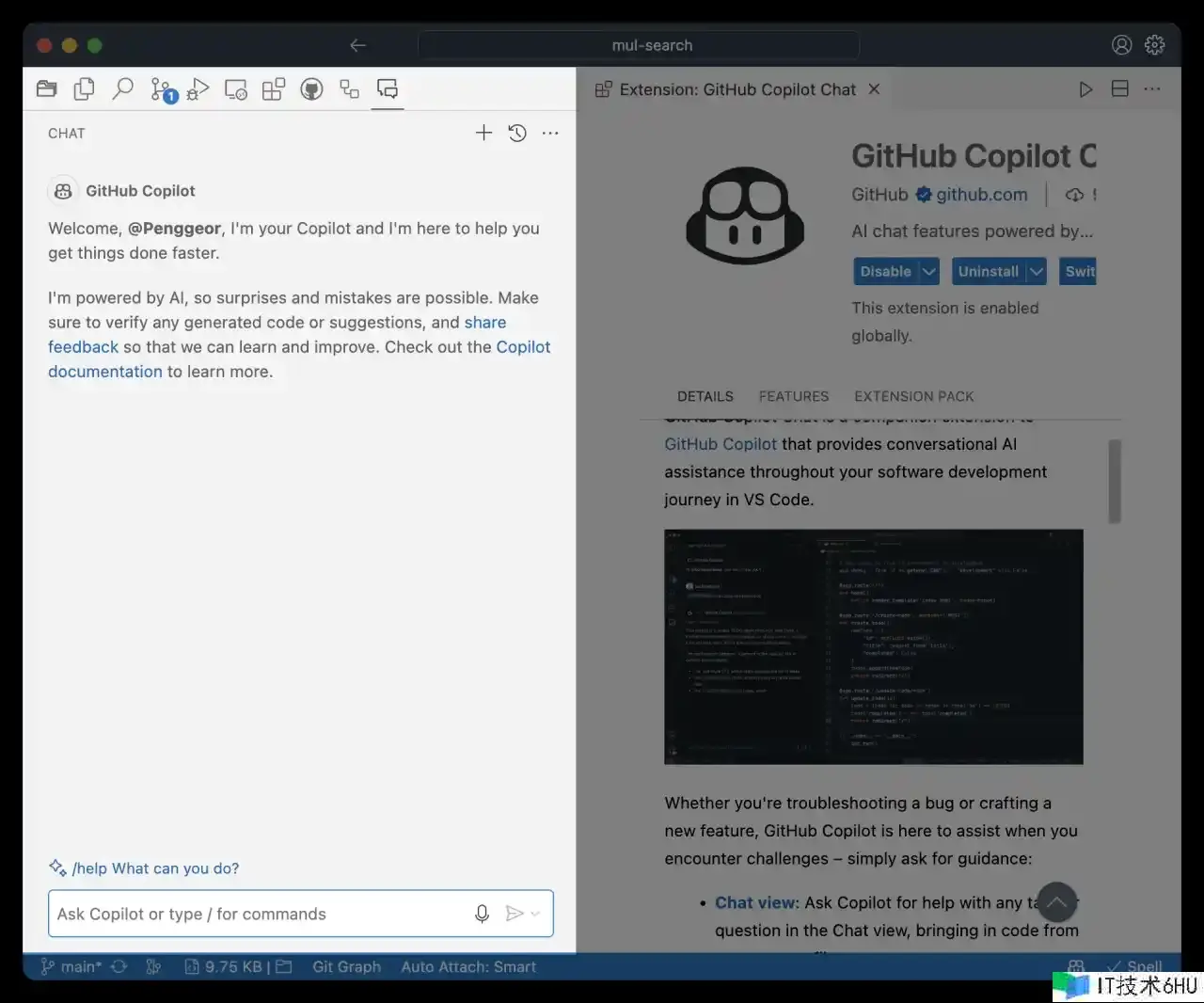Select the Chat view icon
Screen dimensions: 1204x1003
[x=387, y=89]
